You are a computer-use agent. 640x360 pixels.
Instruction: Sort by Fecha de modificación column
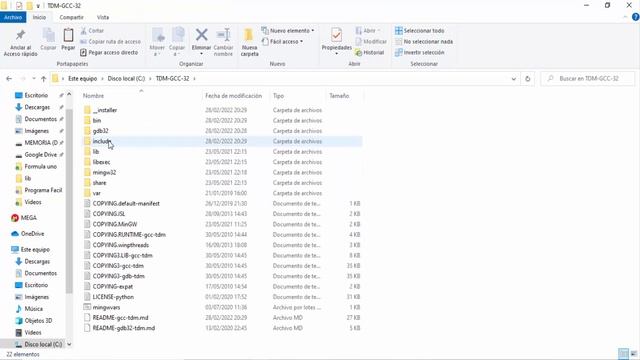pyautogui.click(x=233, y=96)
